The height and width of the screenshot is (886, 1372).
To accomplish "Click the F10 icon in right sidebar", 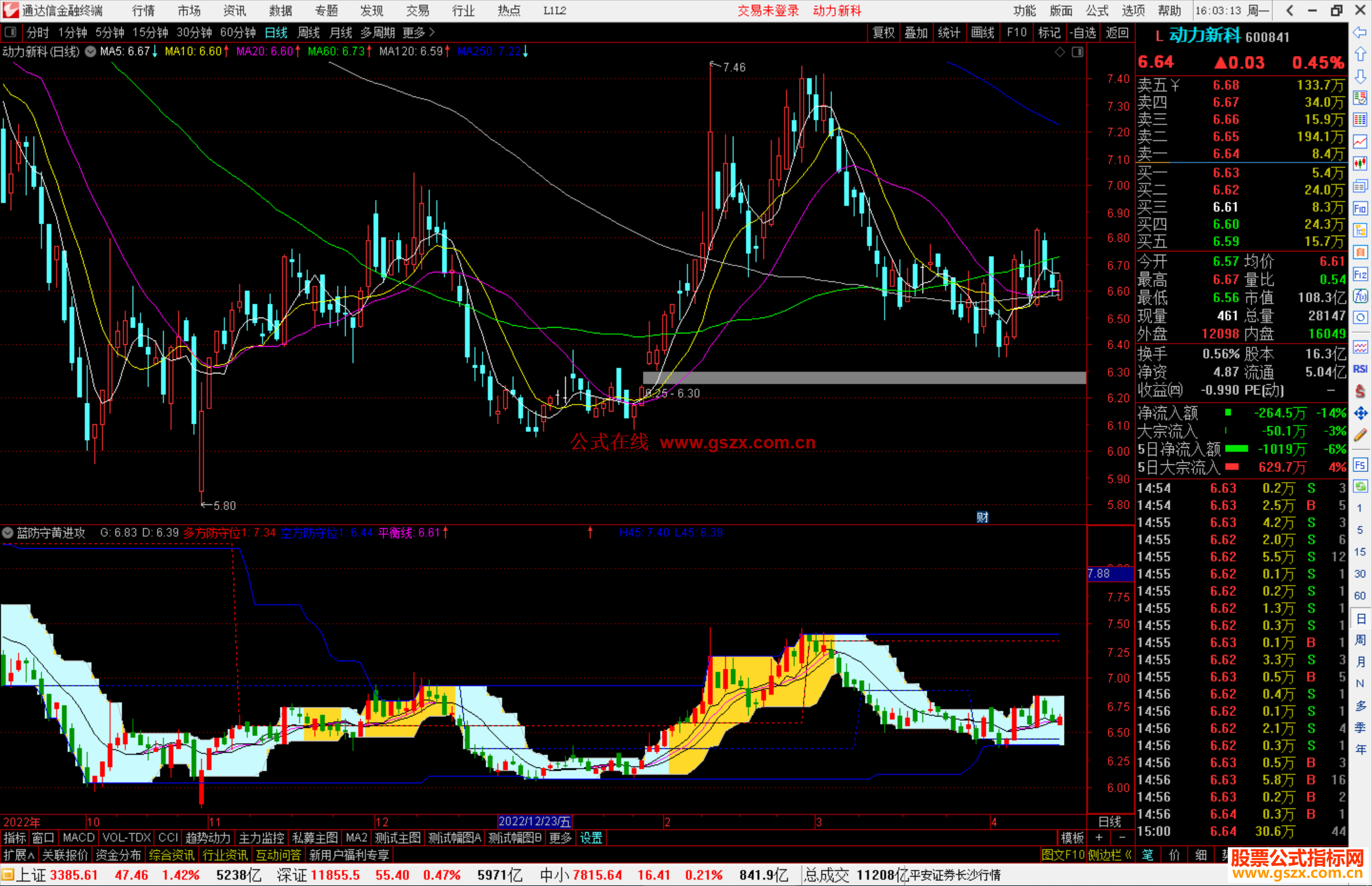I will click(1360, 208).
